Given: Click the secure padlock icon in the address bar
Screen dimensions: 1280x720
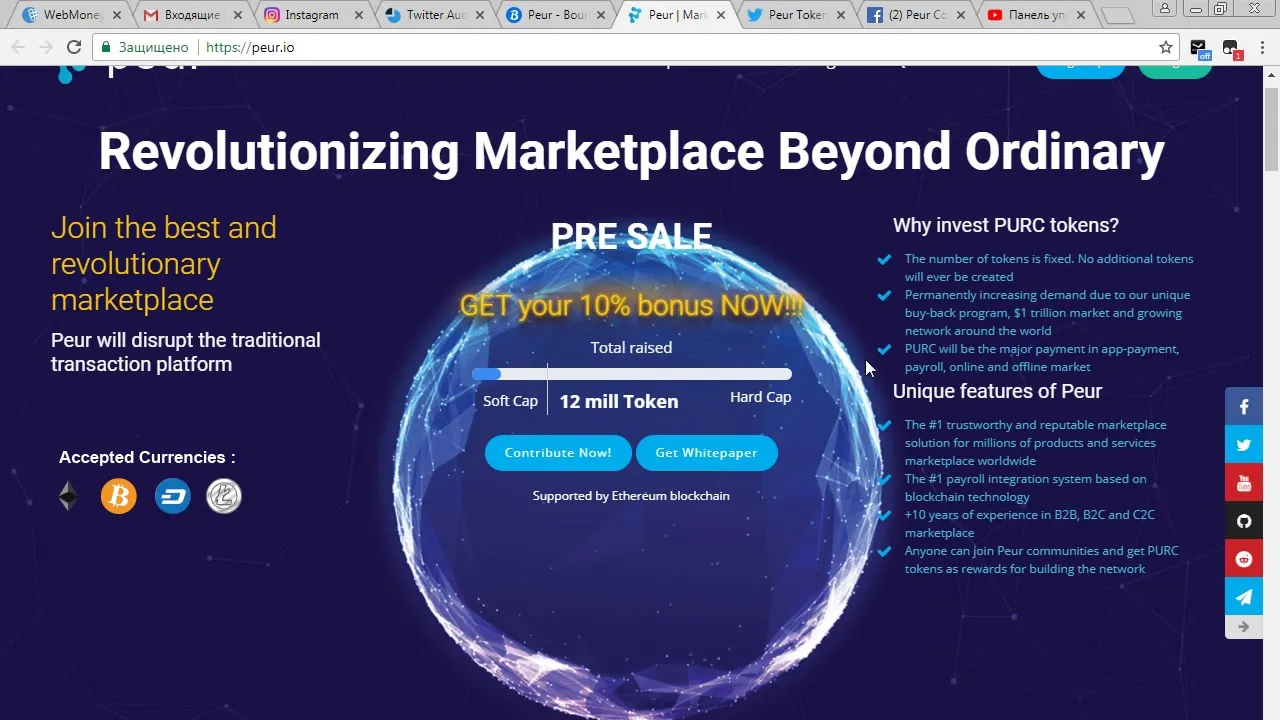Looking at the screenshot, I should click(x=106, y=47).
